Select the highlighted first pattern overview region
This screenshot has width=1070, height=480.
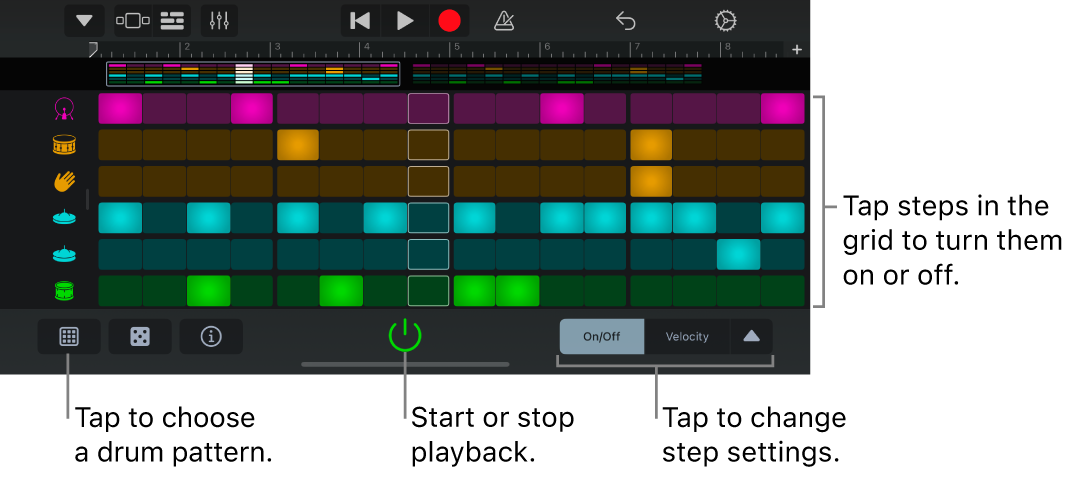253,74
